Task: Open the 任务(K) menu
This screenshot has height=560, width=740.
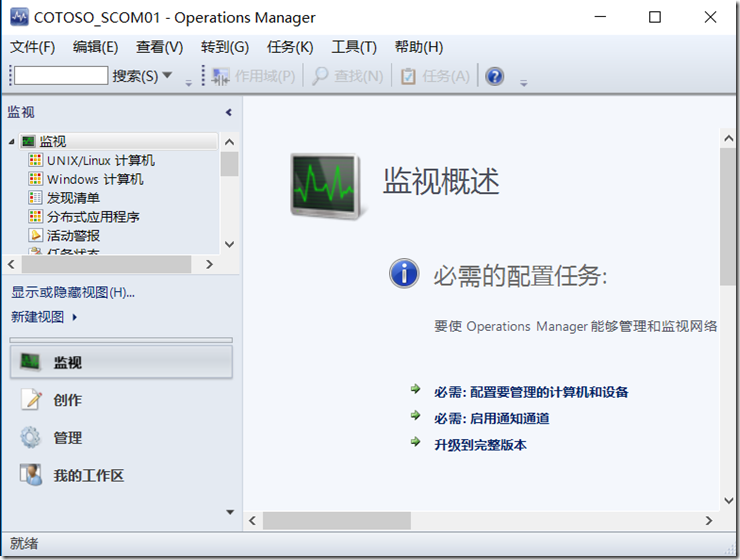Action: pyautogui.click(x=290, y=47)
